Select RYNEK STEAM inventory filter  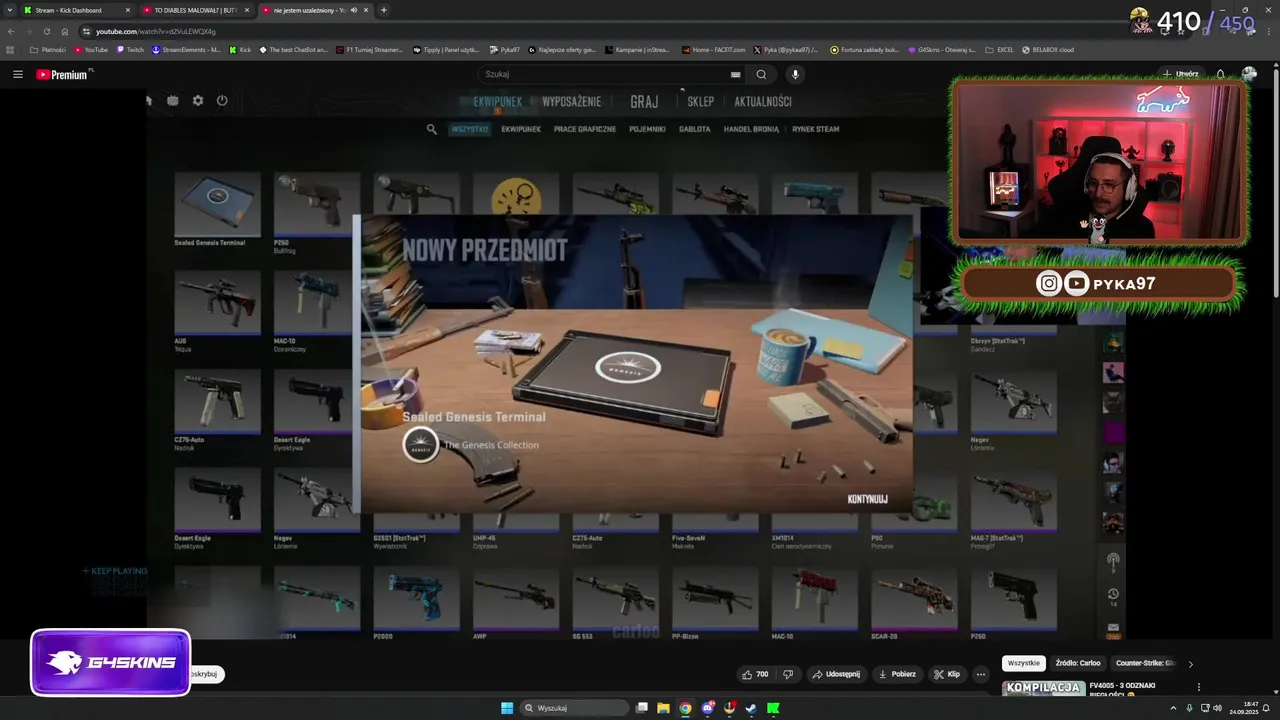click(x=816, y=129)
